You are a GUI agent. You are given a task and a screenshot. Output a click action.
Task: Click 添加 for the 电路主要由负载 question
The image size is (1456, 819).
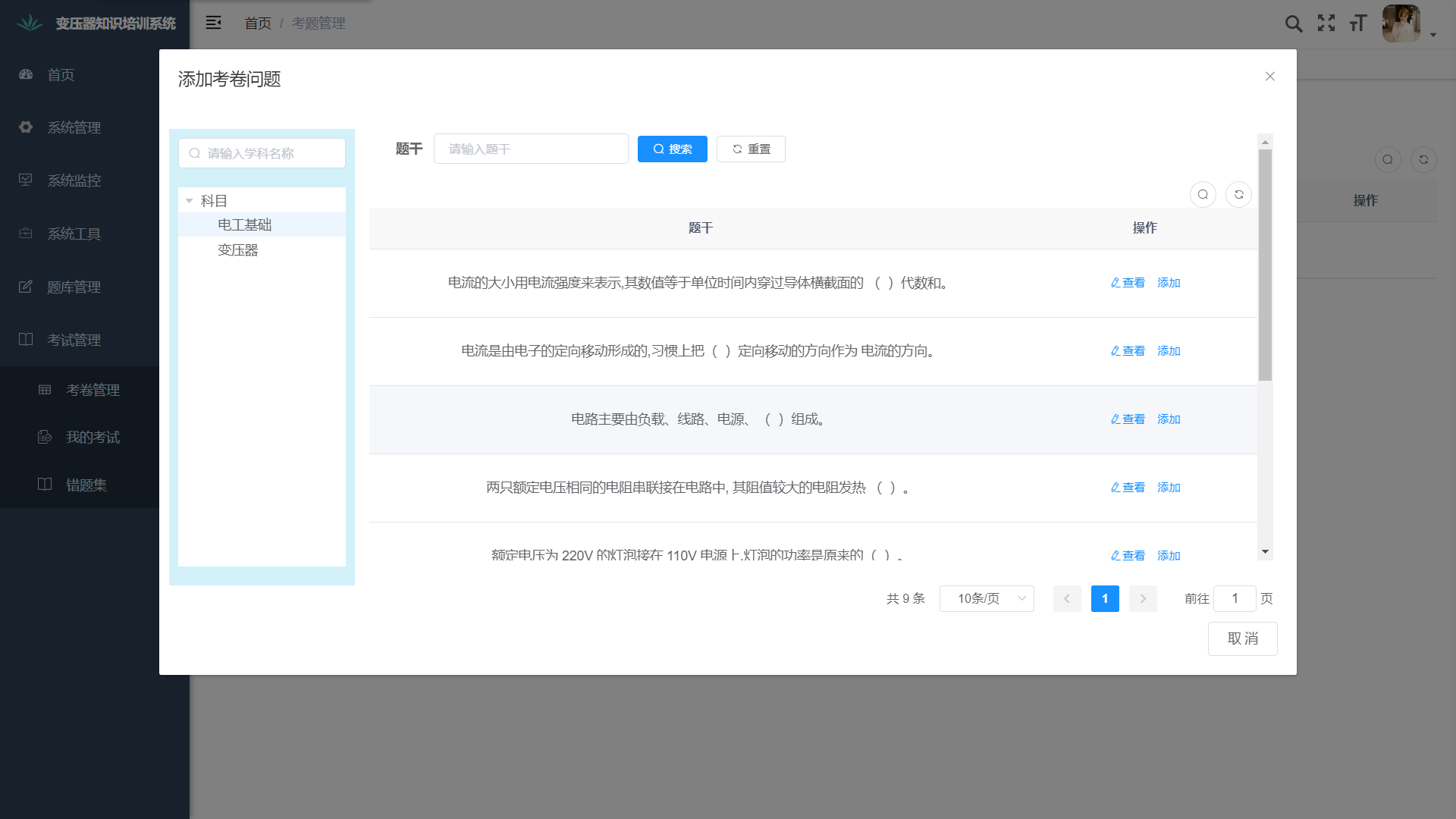pyautogui.click(x=1169, y=419)
